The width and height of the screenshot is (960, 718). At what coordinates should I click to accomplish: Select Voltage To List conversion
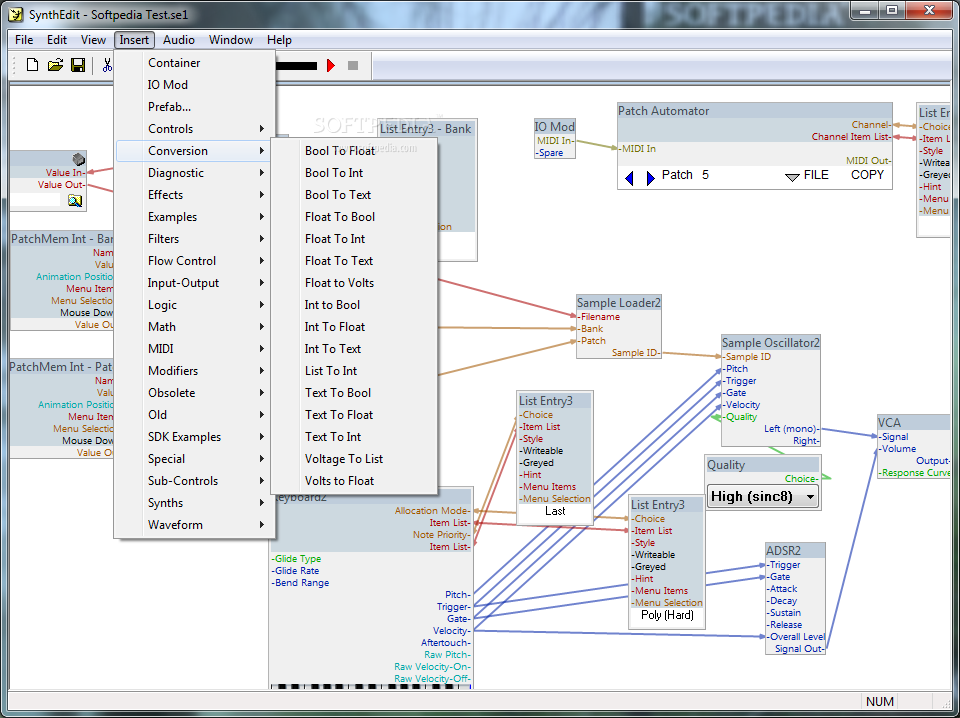[354, 460]
